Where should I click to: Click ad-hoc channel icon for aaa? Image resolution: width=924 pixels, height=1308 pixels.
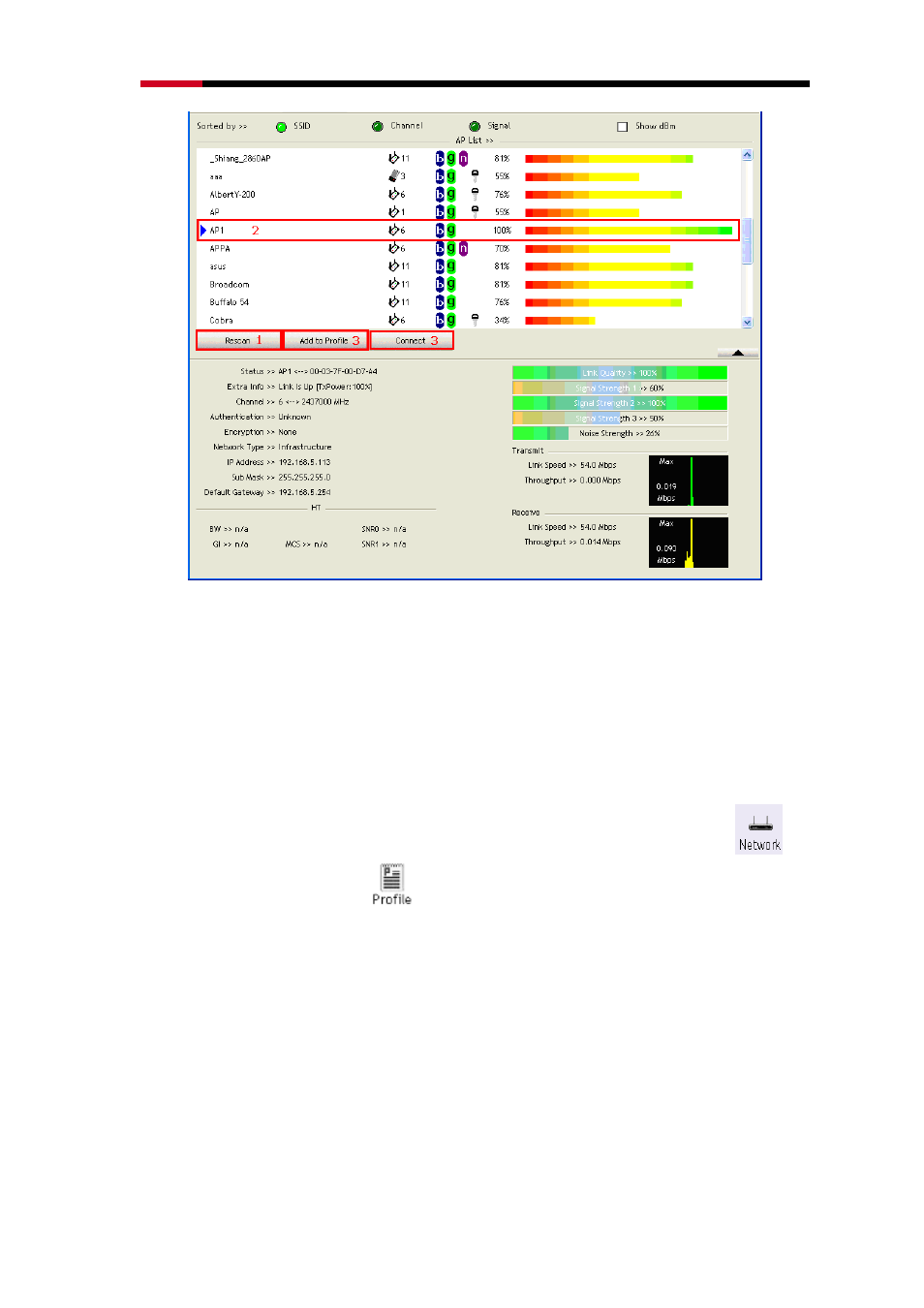click(x=394, y=175)
